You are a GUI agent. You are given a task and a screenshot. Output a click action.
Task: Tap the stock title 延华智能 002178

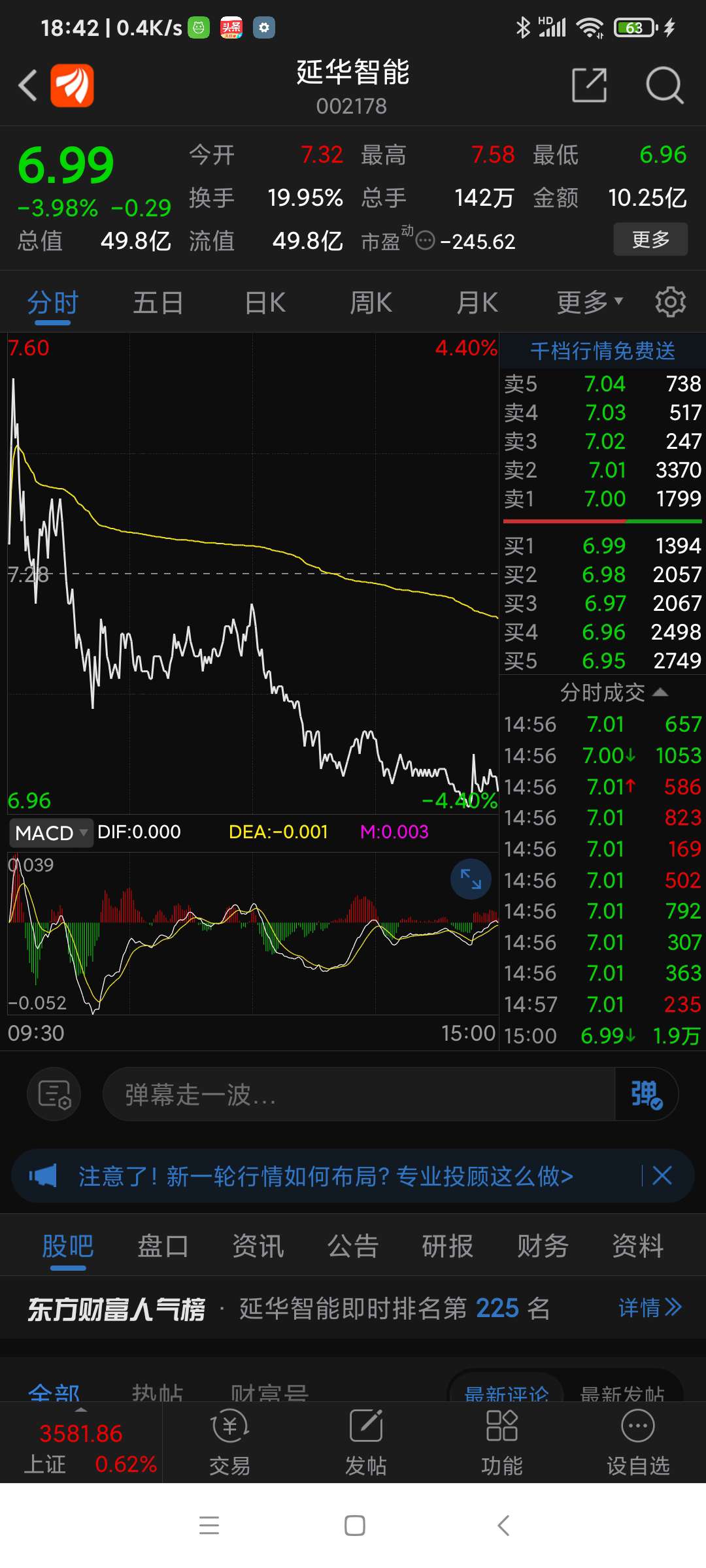pos(352,86)
